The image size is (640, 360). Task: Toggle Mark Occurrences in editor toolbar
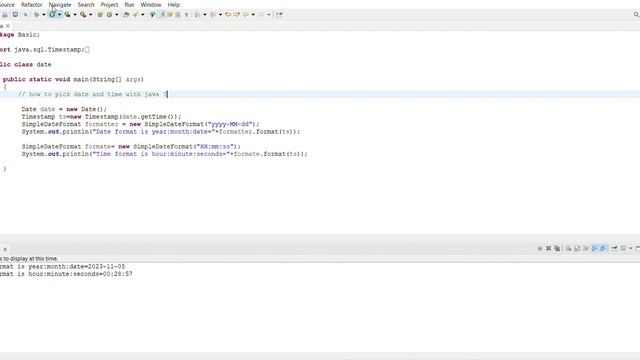pos(161,15)
